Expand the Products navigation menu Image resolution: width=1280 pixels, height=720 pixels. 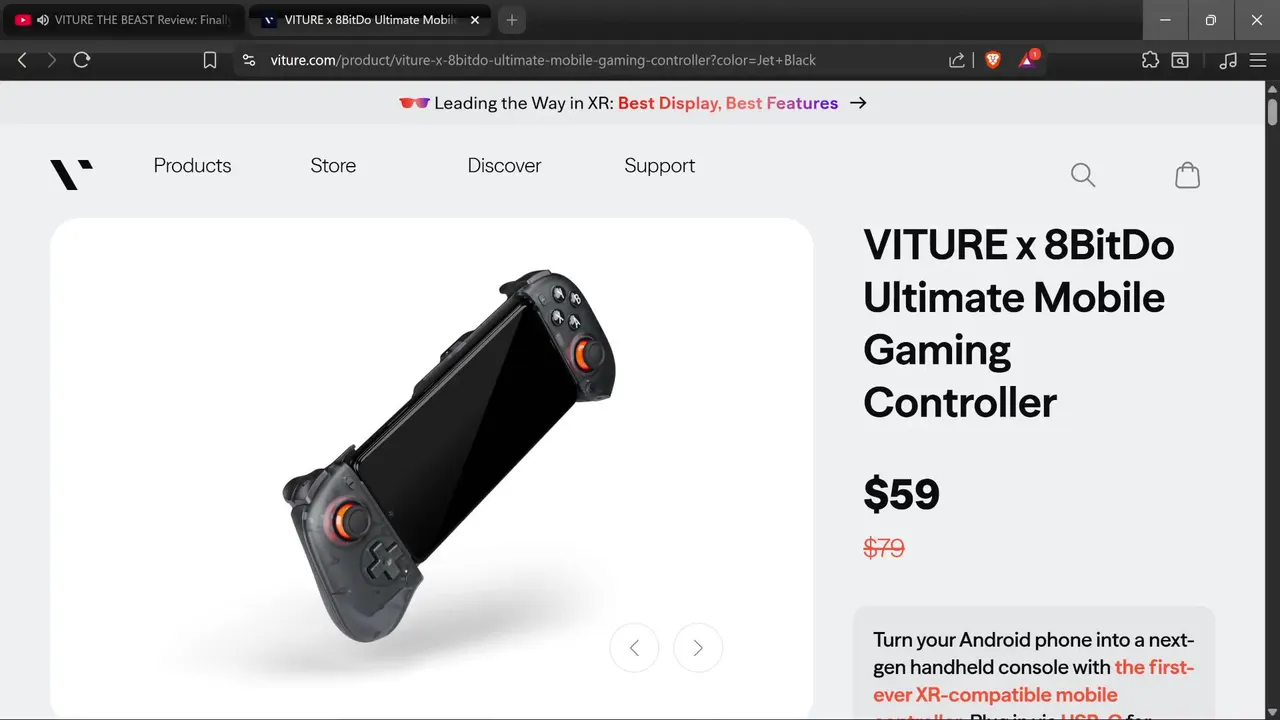click(x=192, y=166)
